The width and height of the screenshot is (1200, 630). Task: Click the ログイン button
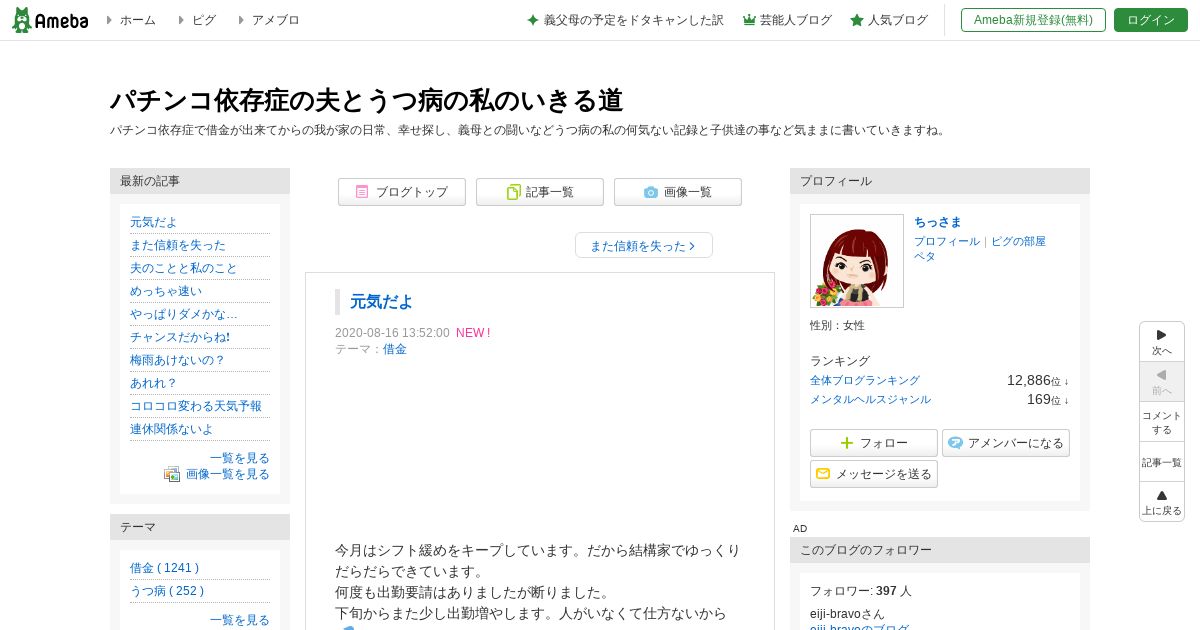point(1151,20)
